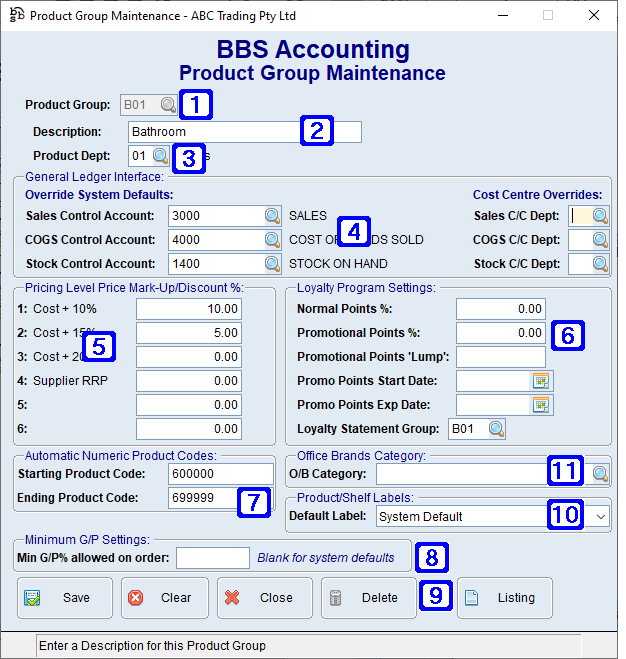Open Stock C/C Dept lookup icon
This screenshot has height=659, width=626.
(600, 264)
